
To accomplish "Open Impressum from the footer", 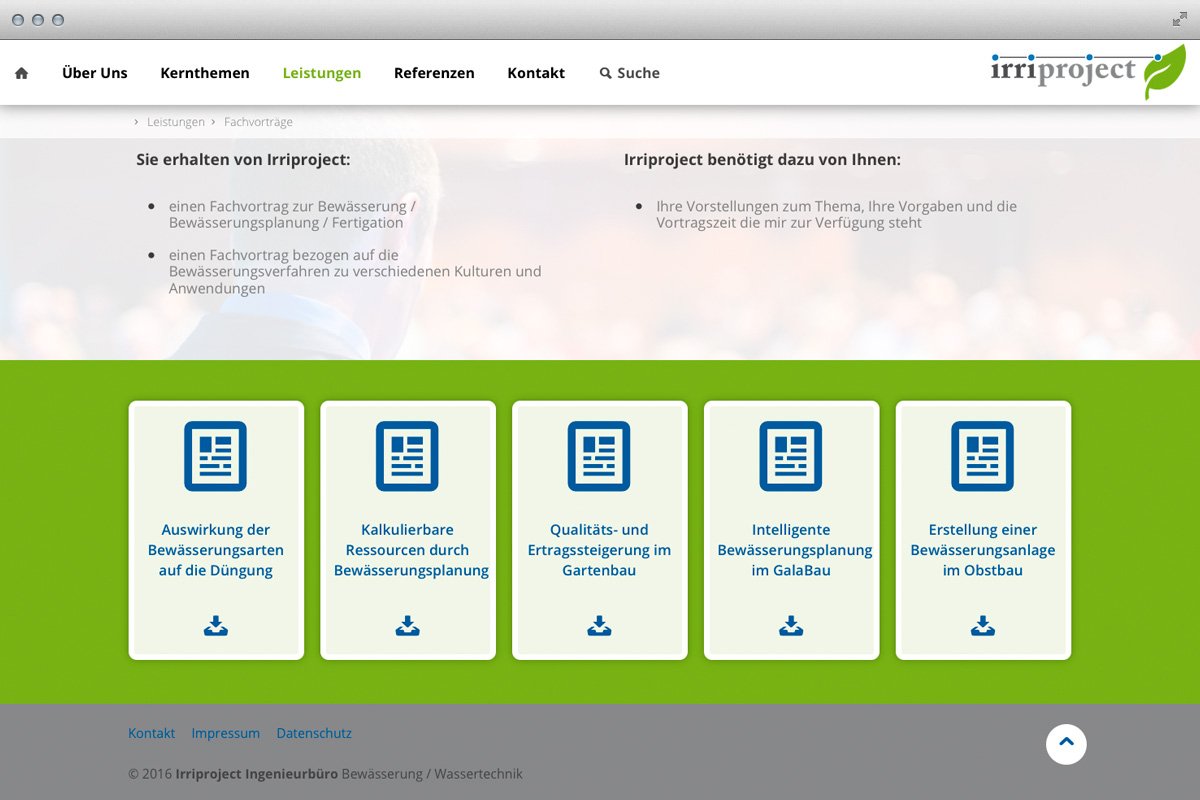I will coord(226,732).
